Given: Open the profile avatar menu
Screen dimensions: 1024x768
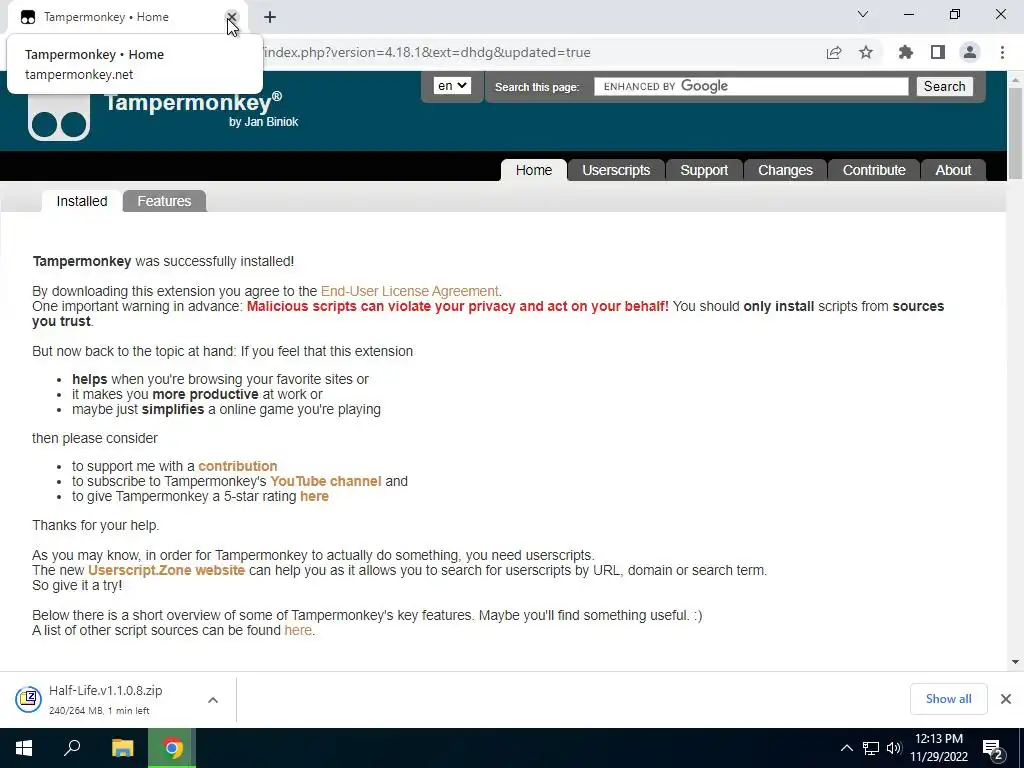Looking at the screenshot, I should click(x=970, y=52).
